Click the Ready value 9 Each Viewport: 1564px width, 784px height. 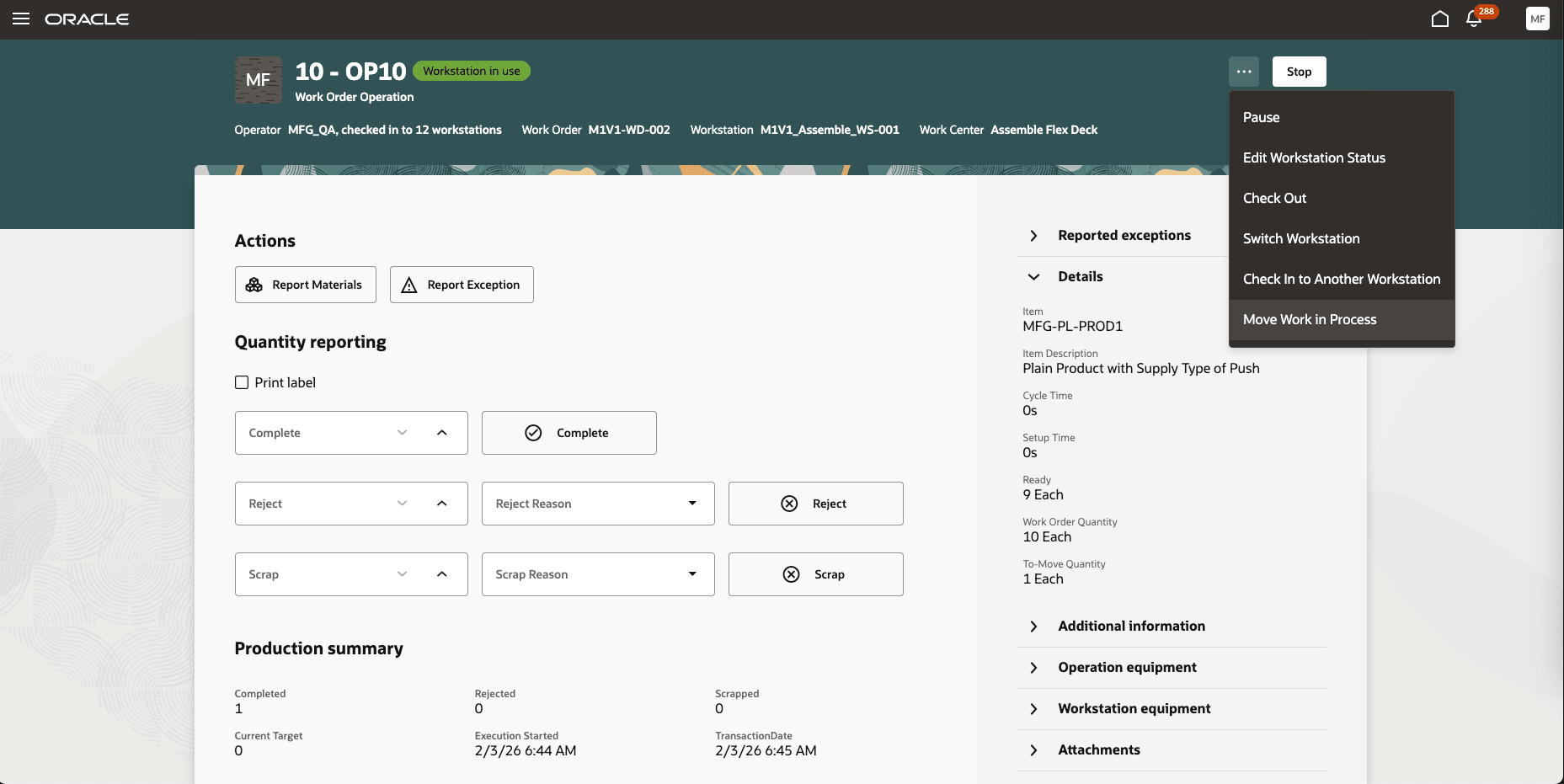point(1043,495)
